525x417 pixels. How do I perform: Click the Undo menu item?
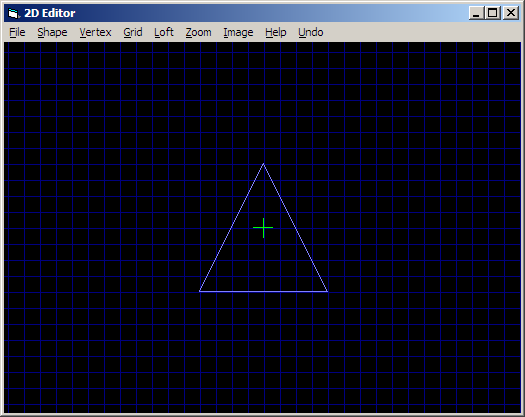coord(311,32)
